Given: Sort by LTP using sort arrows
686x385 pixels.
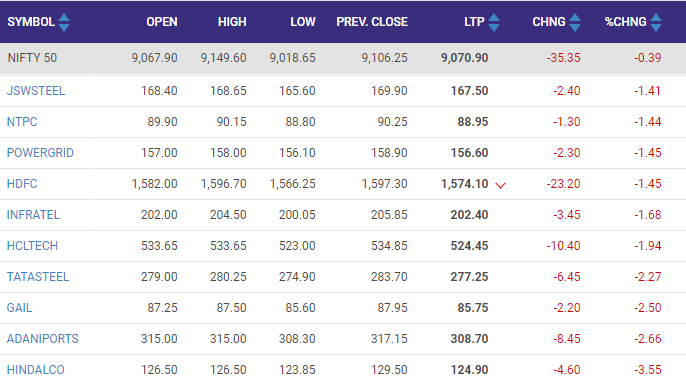Looking at the screenshot, I should (x=494, y=22).
